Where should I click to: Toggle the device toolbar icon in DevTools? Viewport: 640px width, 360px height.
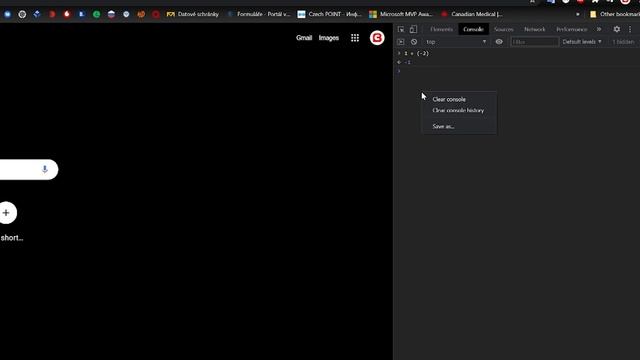[413, 29]
